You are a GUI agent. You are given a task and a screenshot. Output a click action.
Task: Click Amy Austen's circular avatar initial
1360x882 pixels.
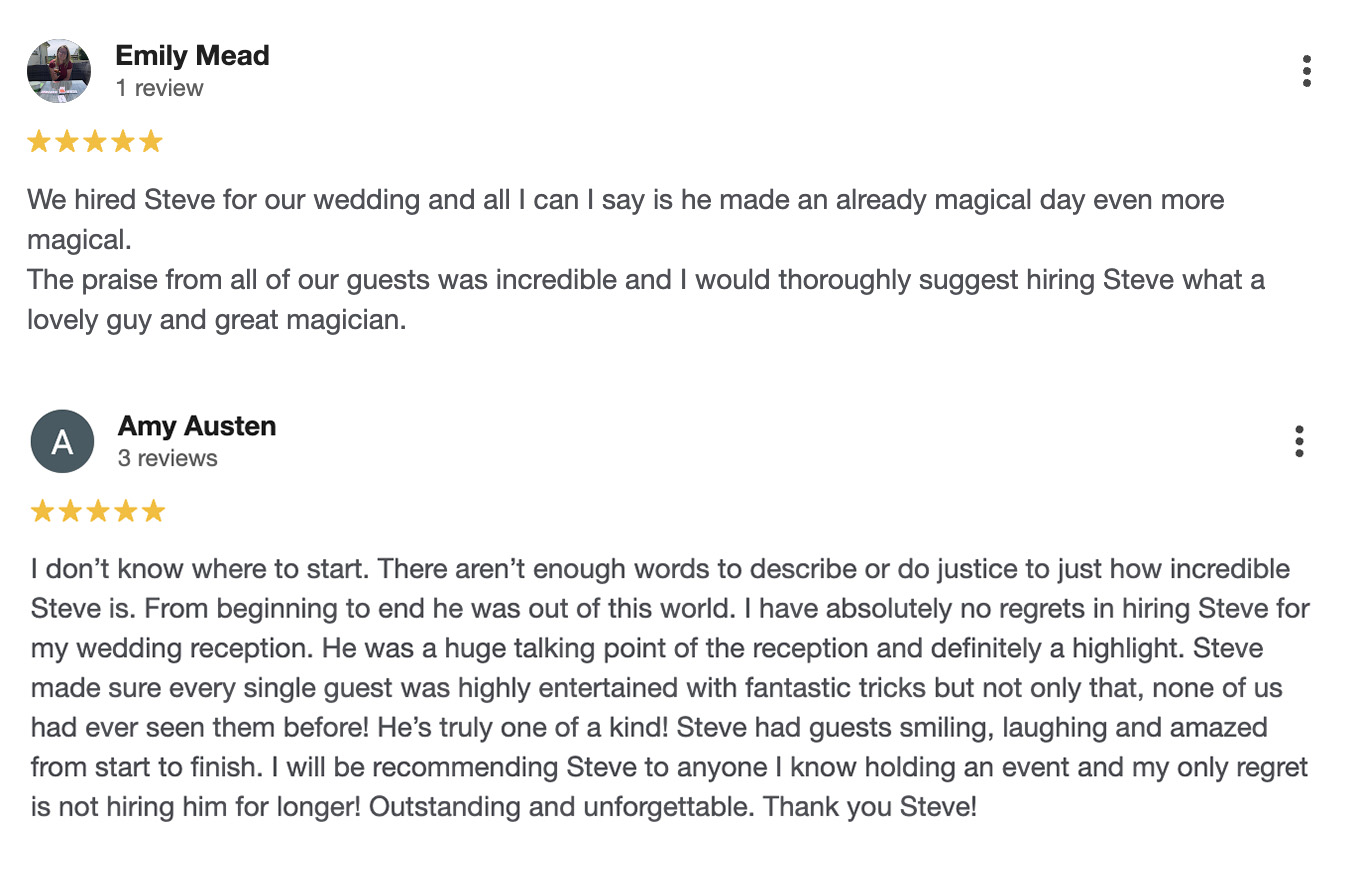pyautogui.click(x=62, y=440)
